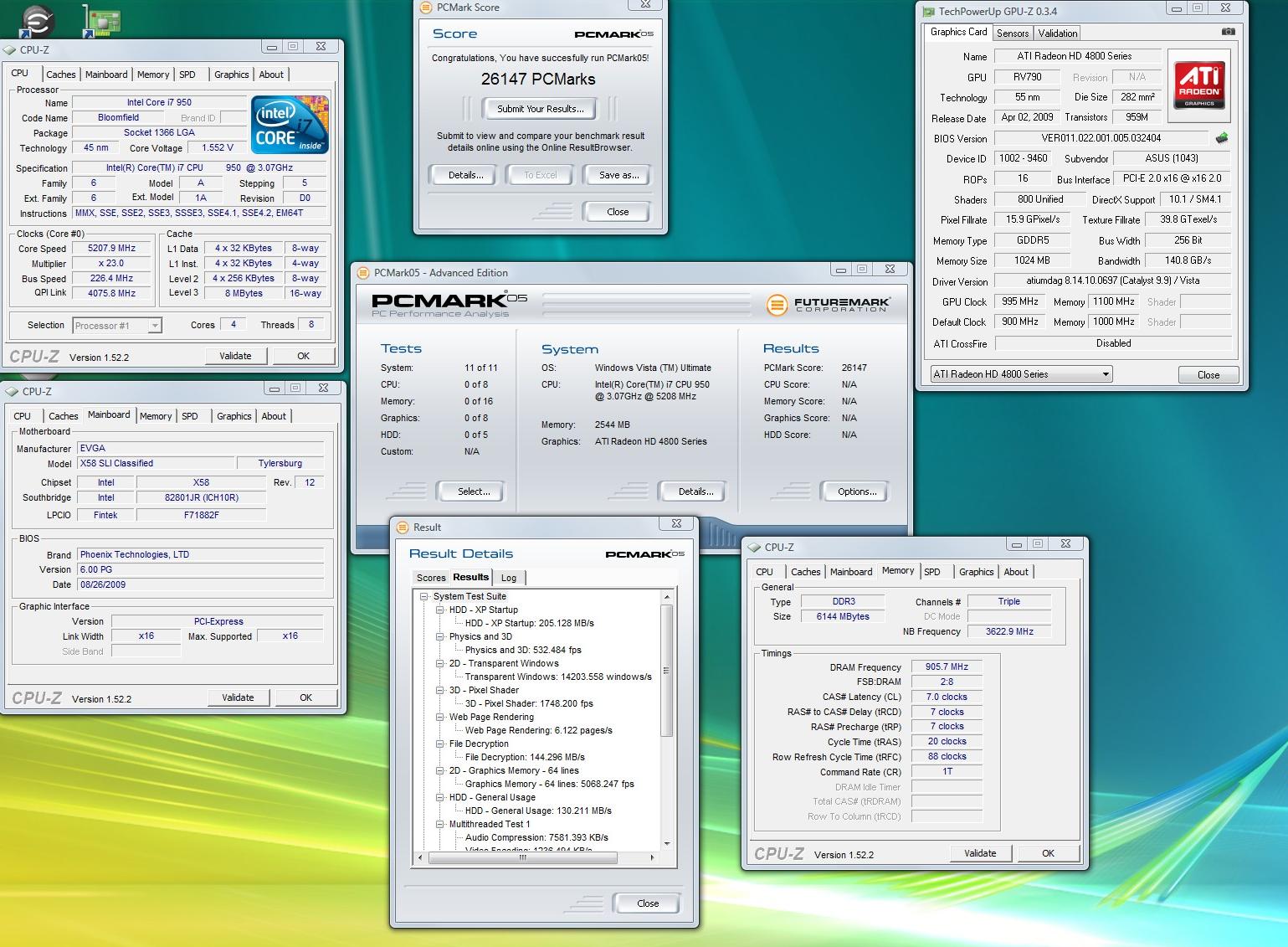Click scroll down arrow in Result tree
The height and width of the screenshot is (947, 1288).
[x=666, y=843]
